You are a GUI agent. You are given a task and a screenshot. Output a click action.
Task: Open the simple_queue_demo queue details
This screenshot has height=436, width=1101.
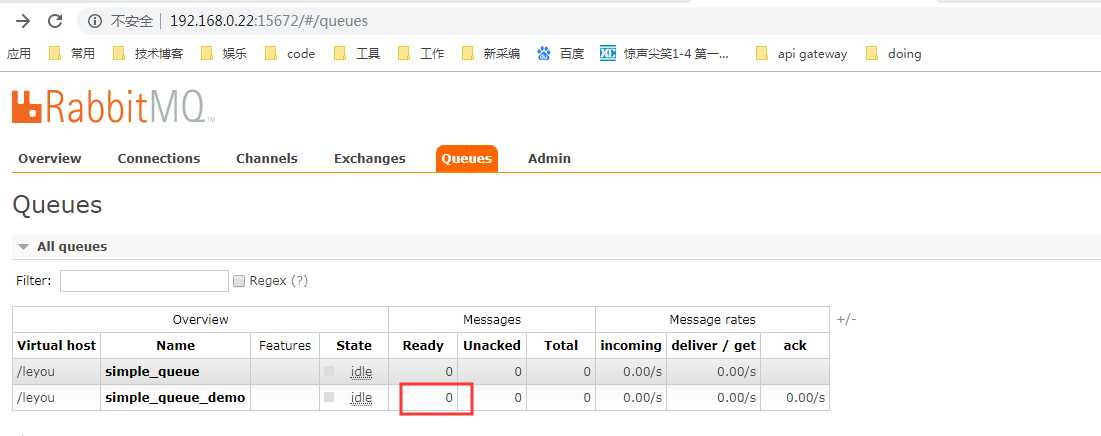(x=175, y=397)
